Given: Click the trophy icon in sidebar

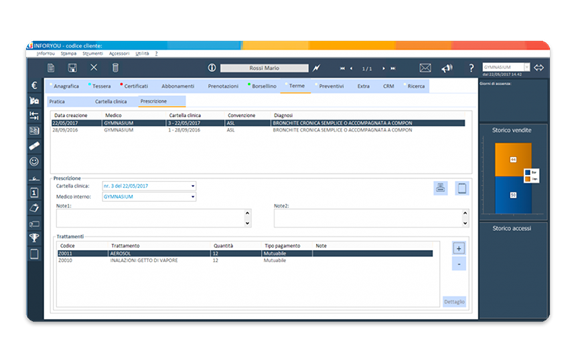Looking at the screenshot, I should (34, 238).
